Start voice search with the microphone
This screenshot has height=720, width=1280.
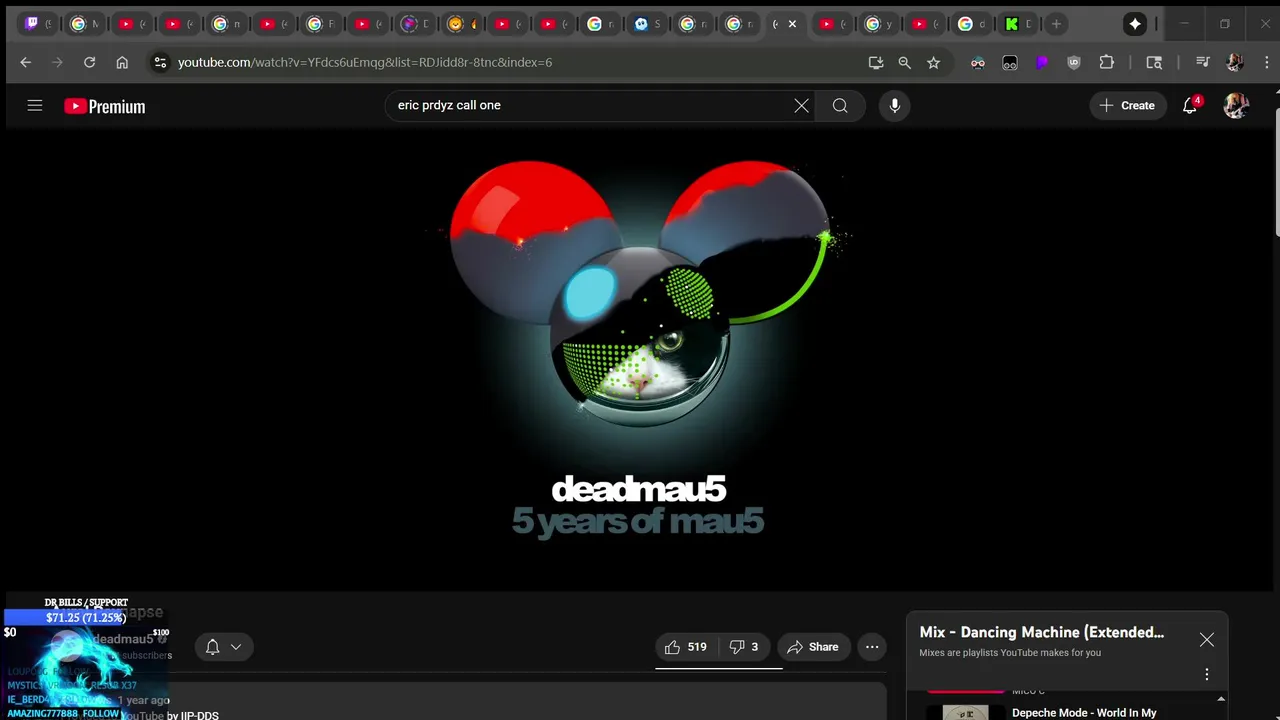(894, 105)
